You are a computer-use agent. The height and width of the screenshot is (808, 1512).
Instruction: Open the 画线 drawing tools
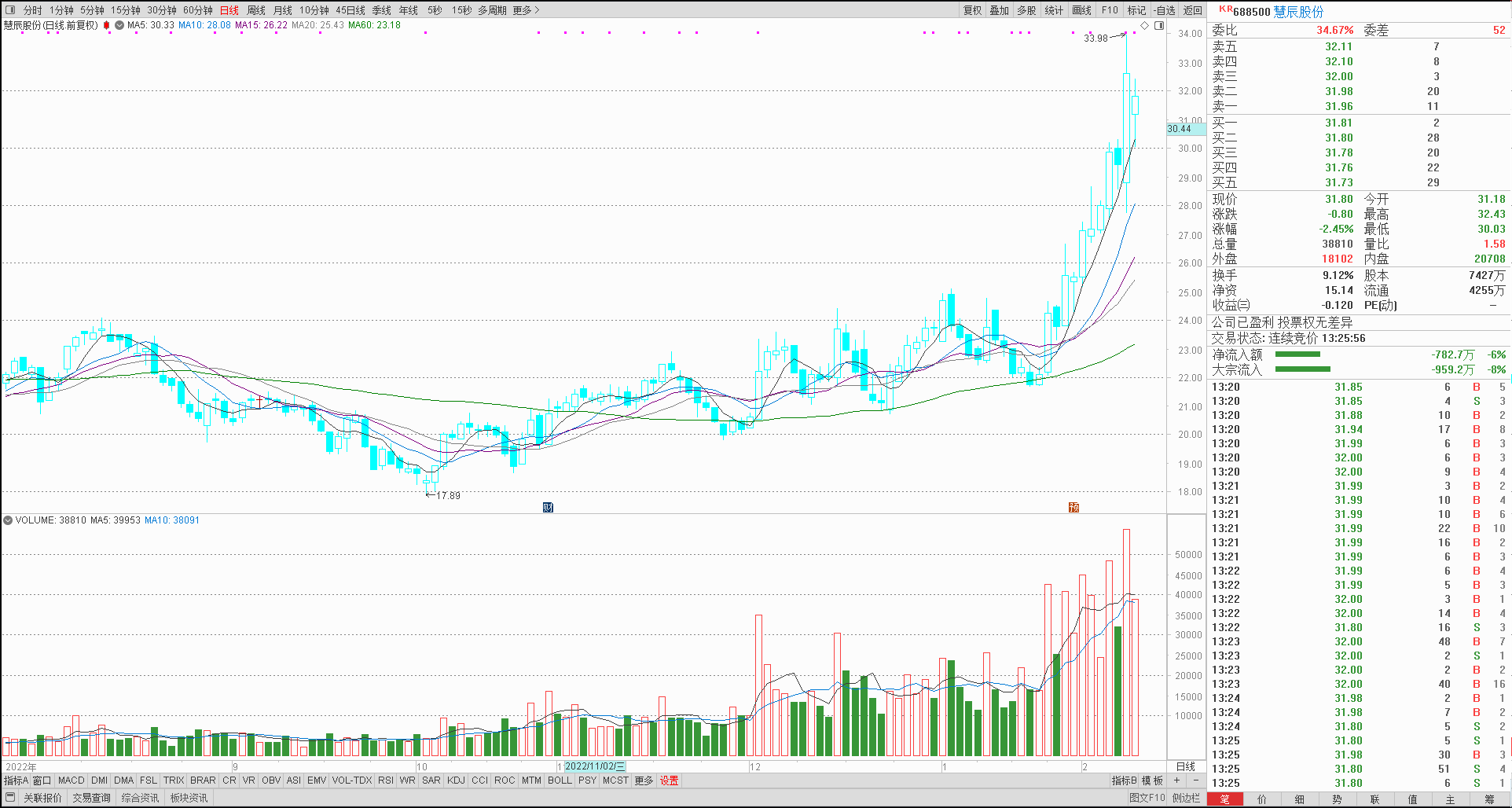[x=1082, y=10]
